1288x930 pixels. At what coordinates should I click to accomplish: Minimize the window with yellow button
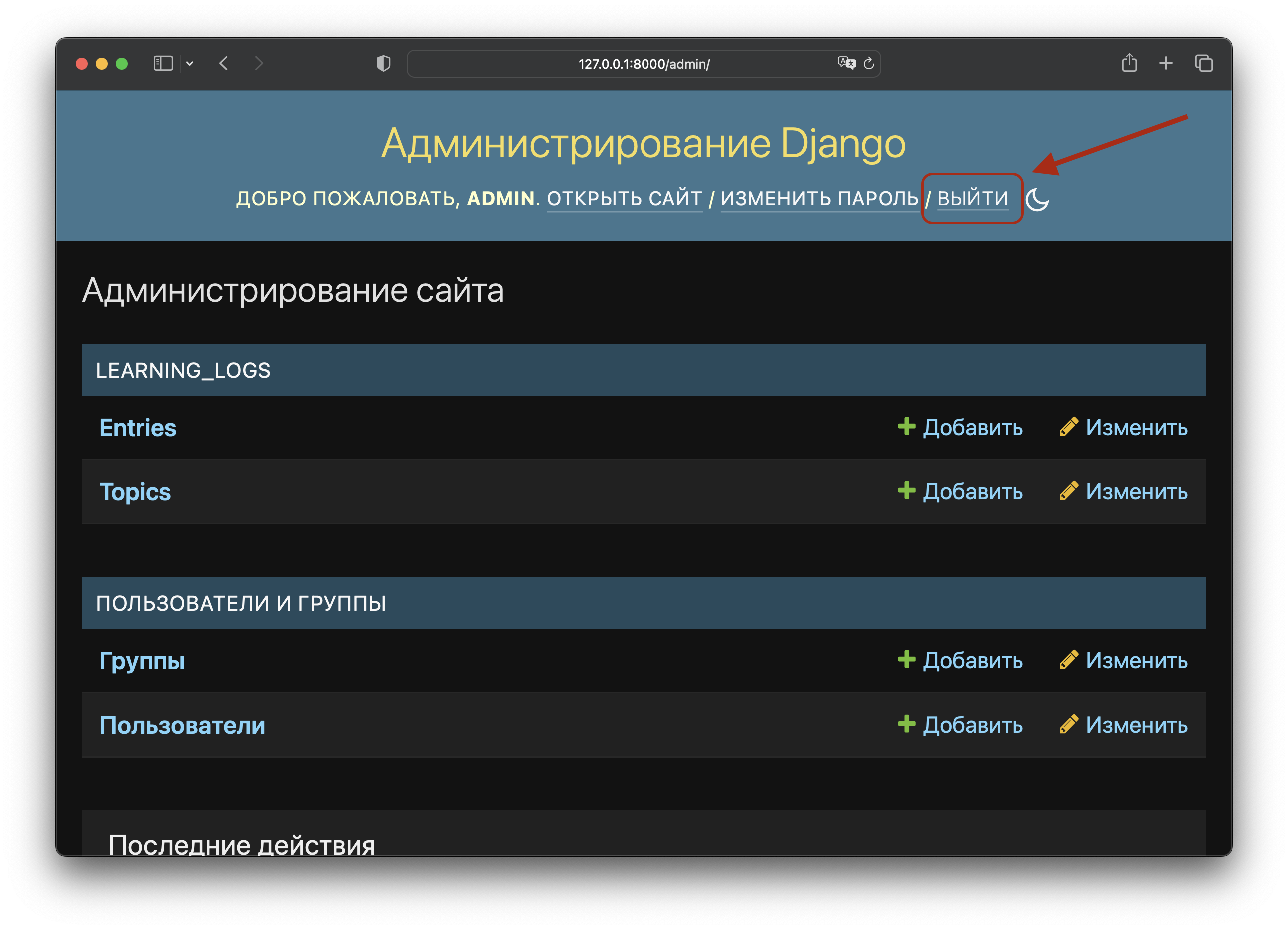click(101, 64)
